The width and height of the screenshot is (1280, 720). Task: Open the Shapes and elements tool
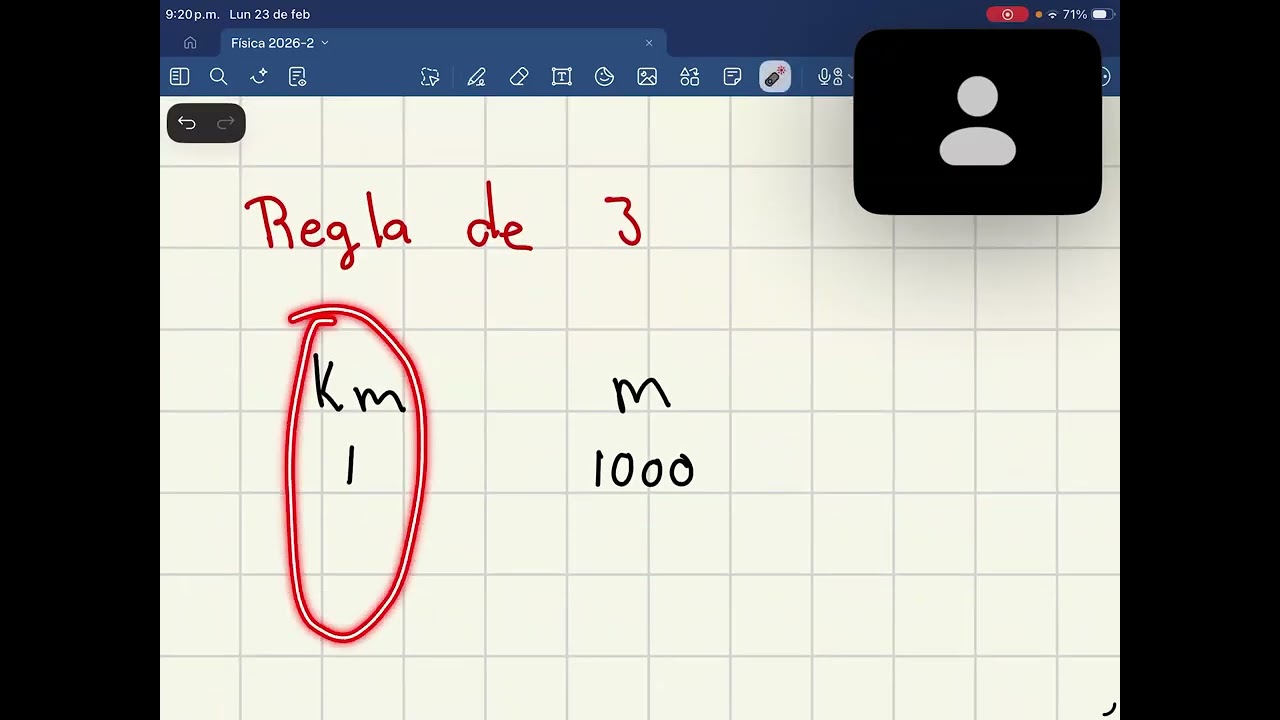click(690, 77)
